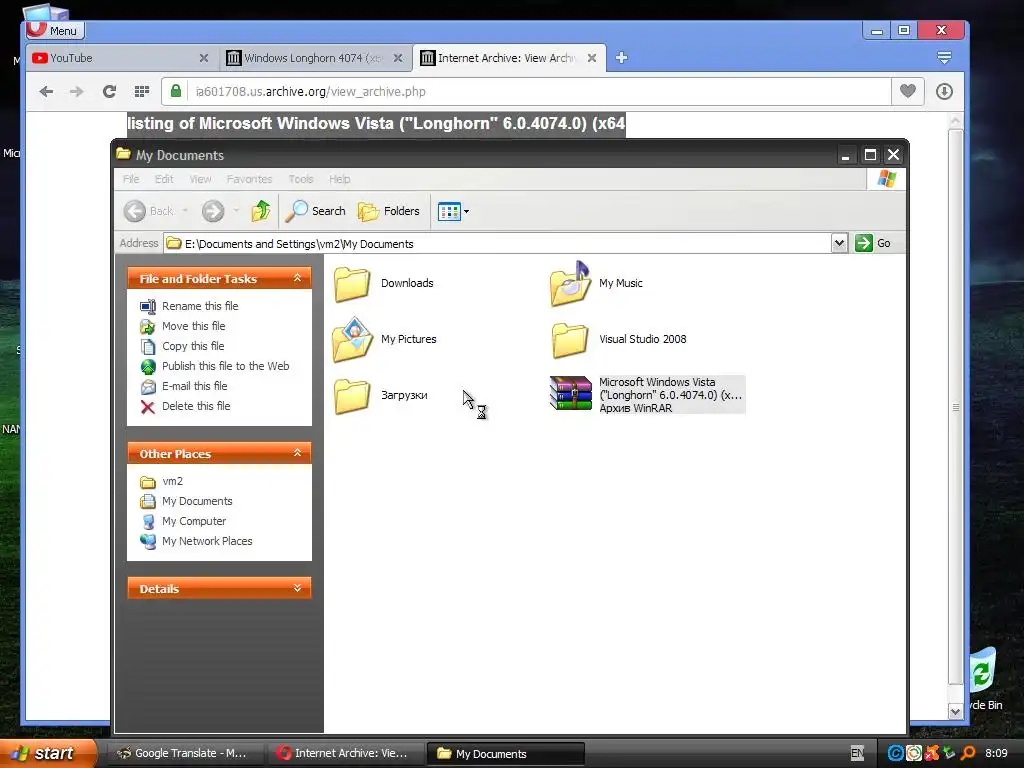Open a new browser tab with plus

point(622,58)
